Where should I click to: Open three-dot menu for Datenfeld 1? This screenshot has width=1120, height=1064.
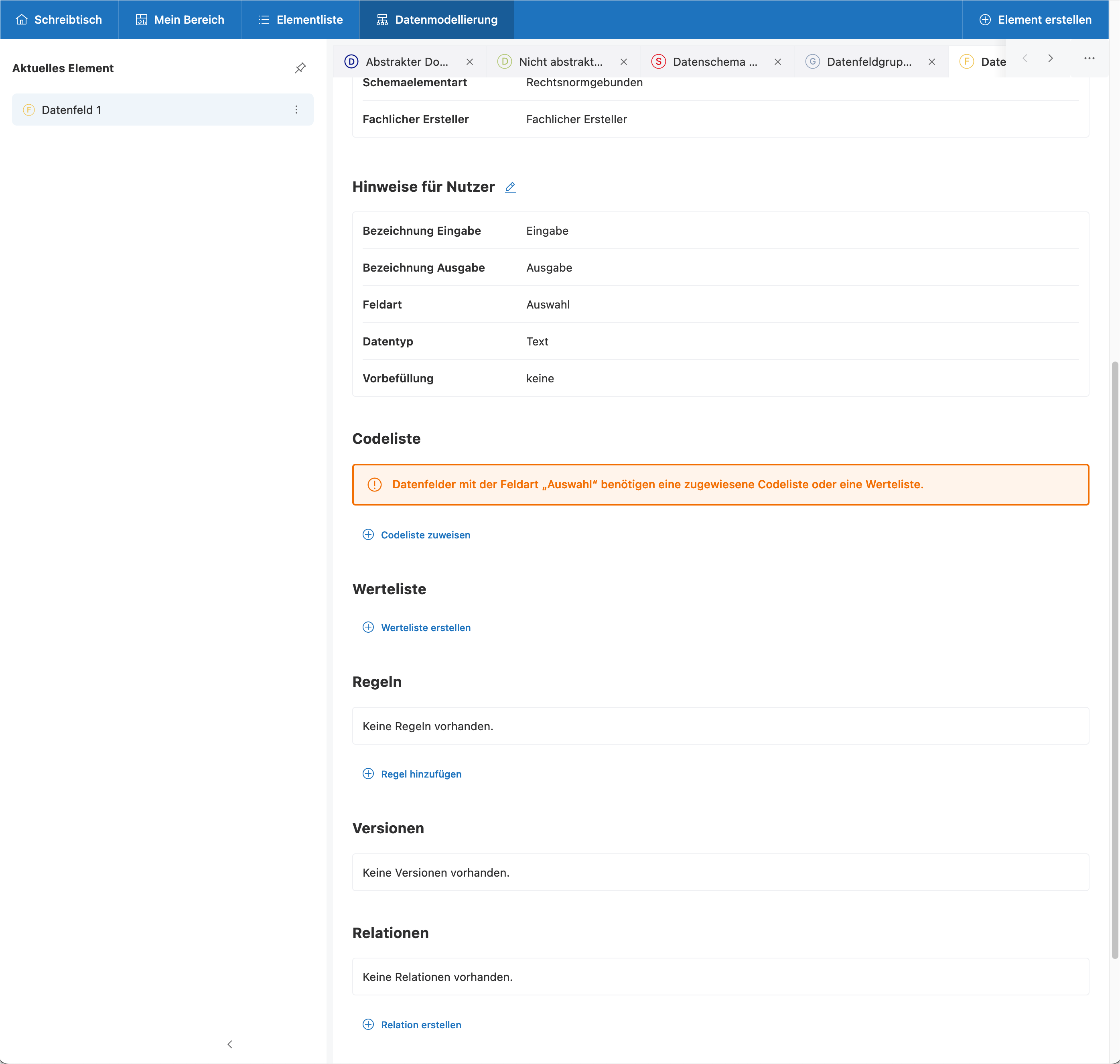(x=296, y=110)
